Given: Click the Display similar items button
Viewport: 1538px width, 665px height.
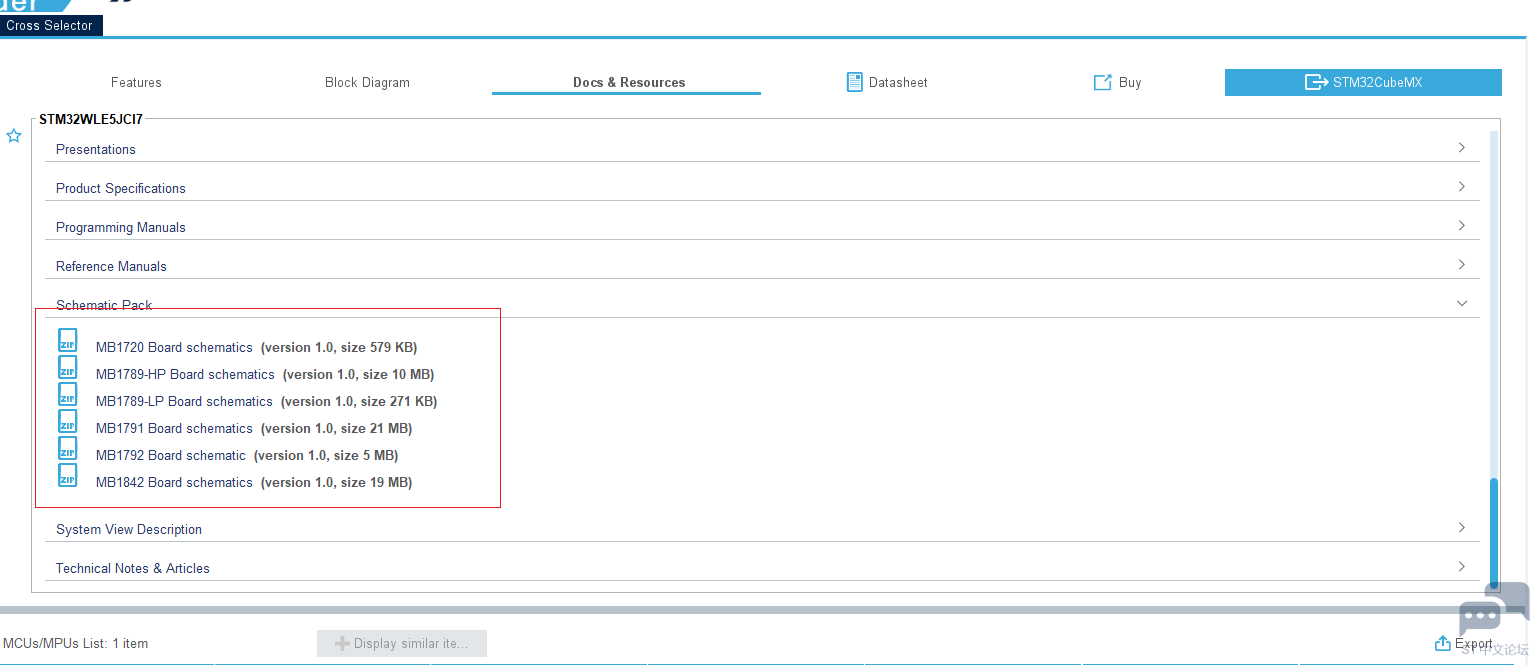Looking at the screenshot, I should click(402, 643).
